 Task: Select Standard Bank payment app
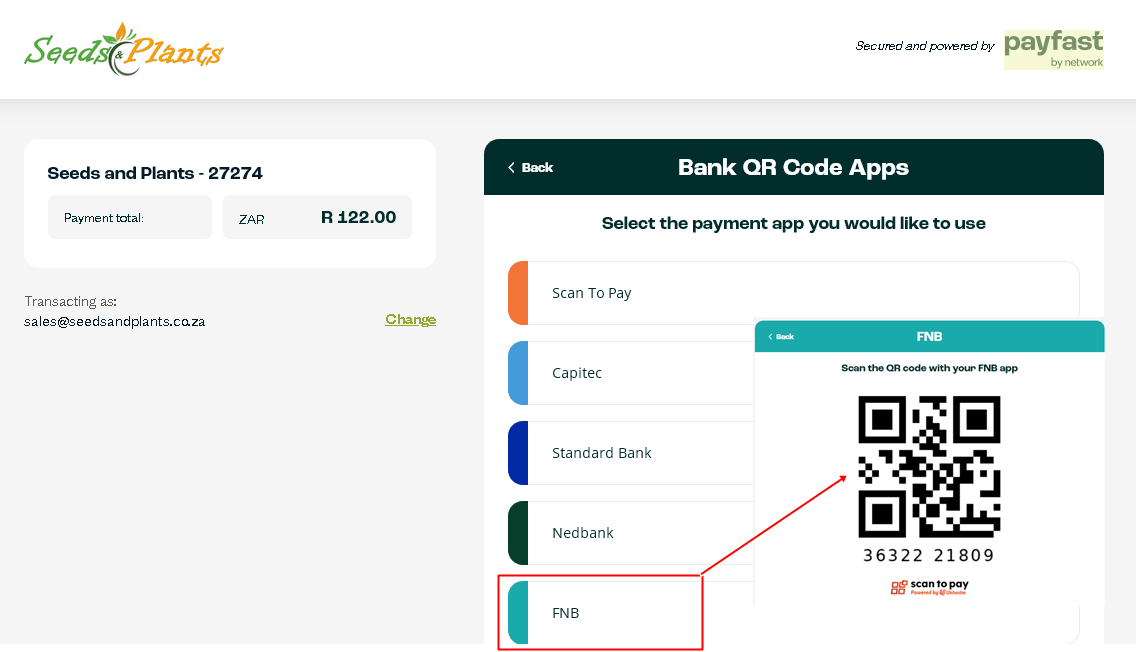[x=631, y=453]
